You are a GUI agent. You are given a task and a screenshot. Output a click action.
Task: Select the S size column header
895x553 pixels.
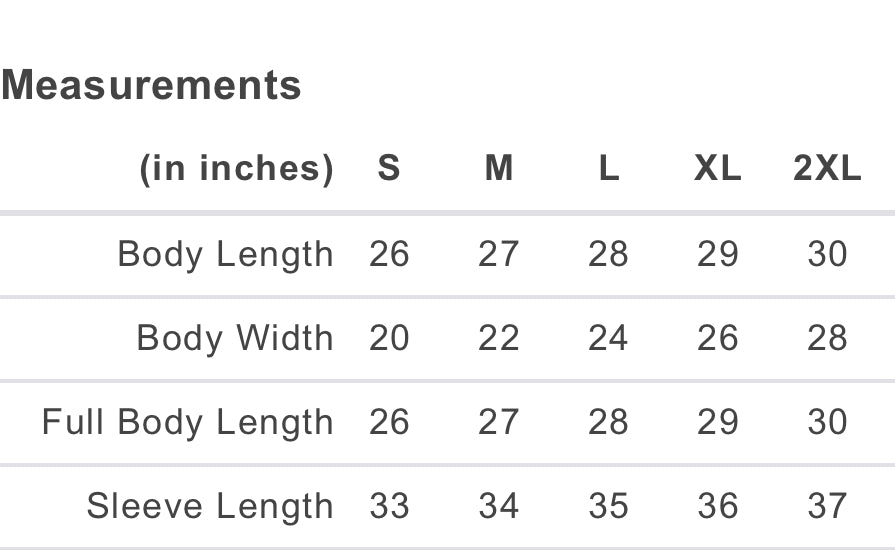tap(389, 169)
